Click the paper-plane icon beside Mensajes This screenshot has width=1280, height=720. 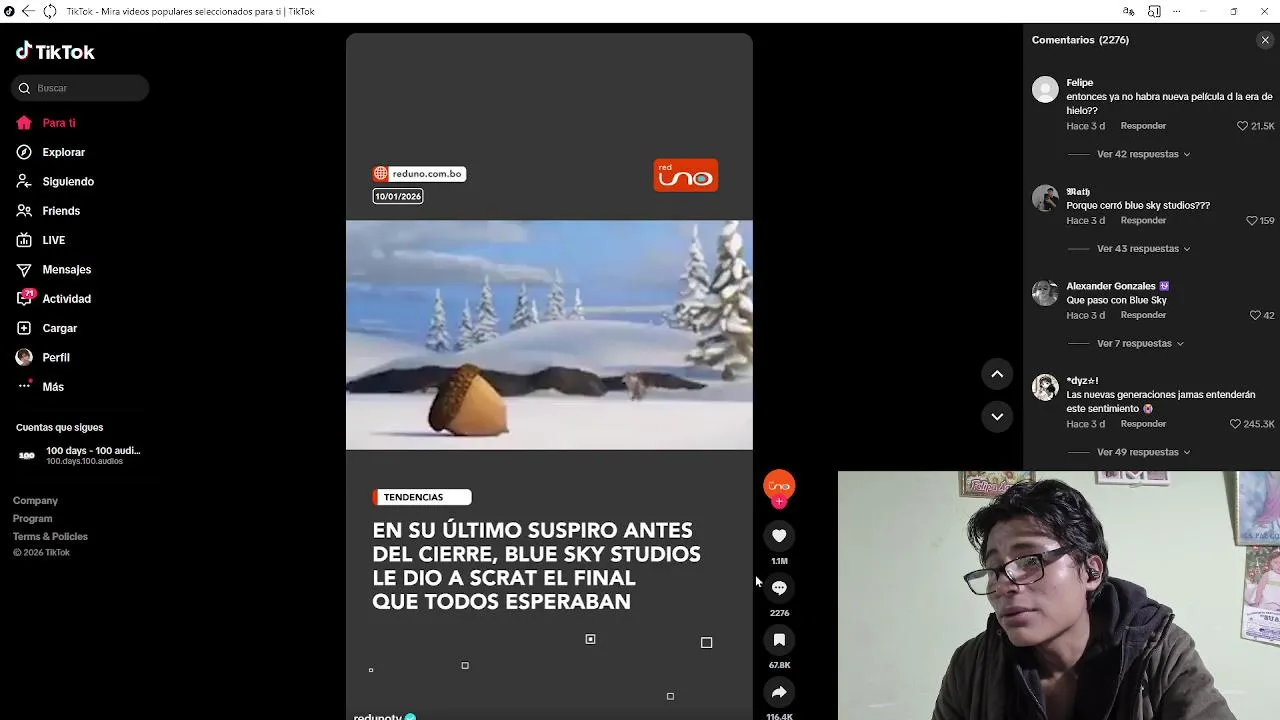coord(24,269)
